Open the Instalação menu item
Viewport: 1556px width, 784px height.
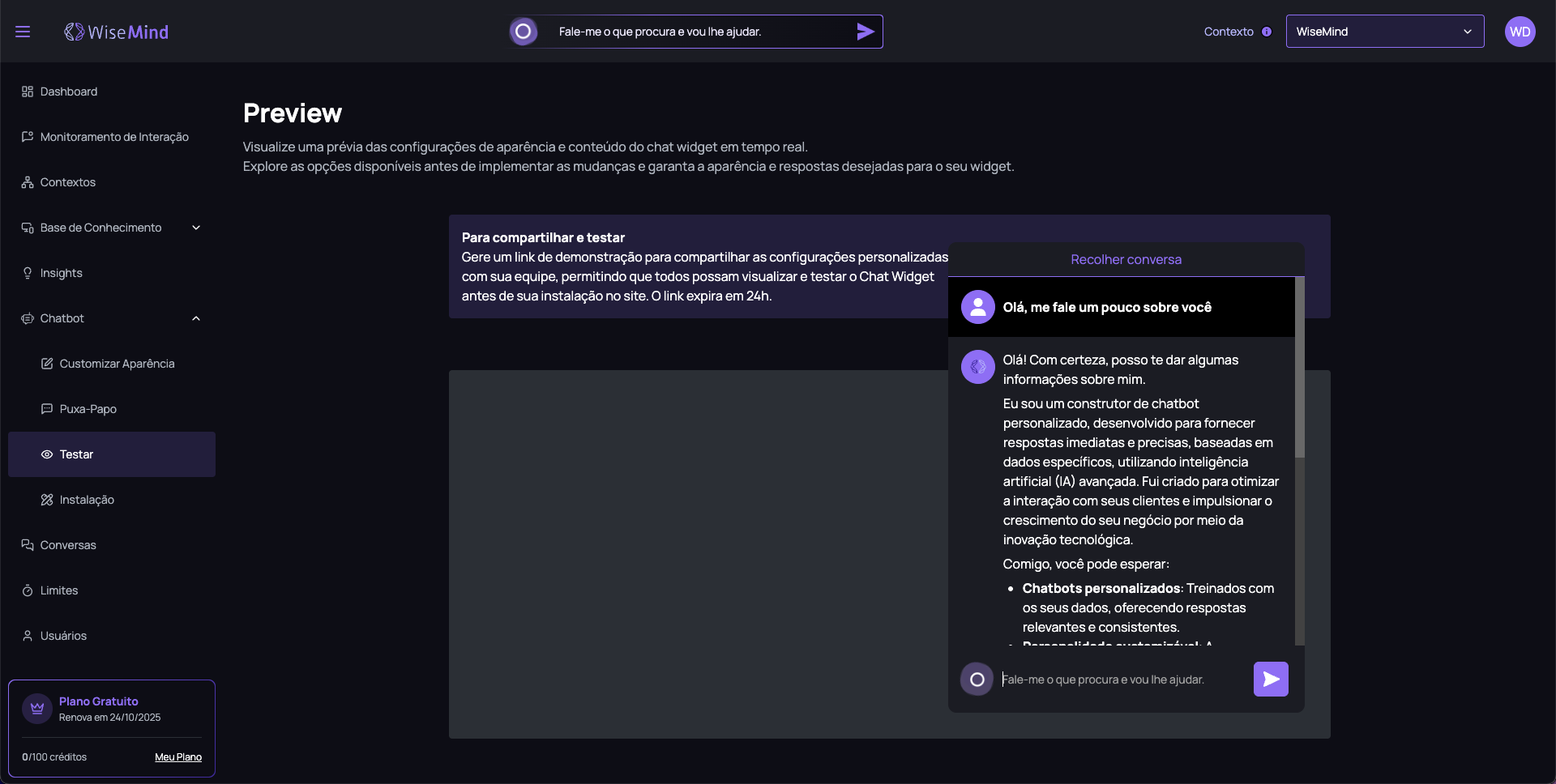coord(87,500)
